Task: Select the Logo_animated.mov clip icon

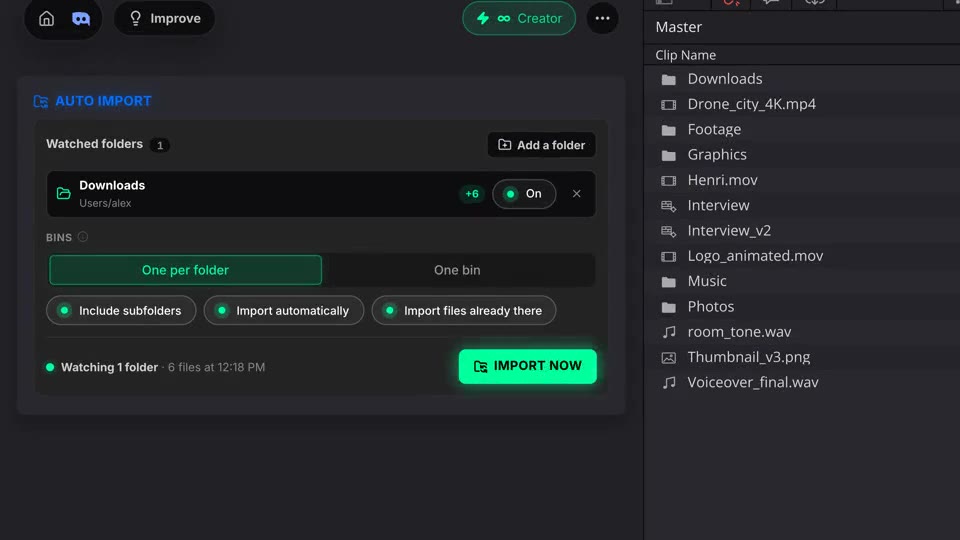Action: pos(669,257)
